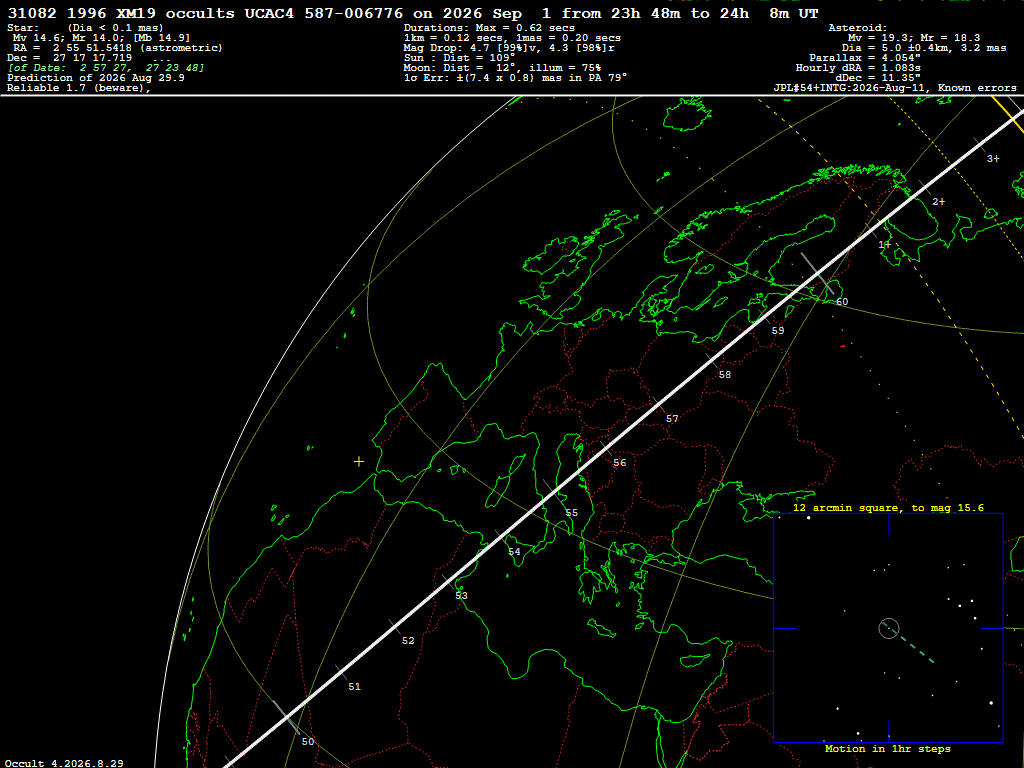Image resolution: width=1024 pixels, height=768 pixels.
Task: Click the 'Occult 4.2026.8.29' version text
Action: click(64, 763)
